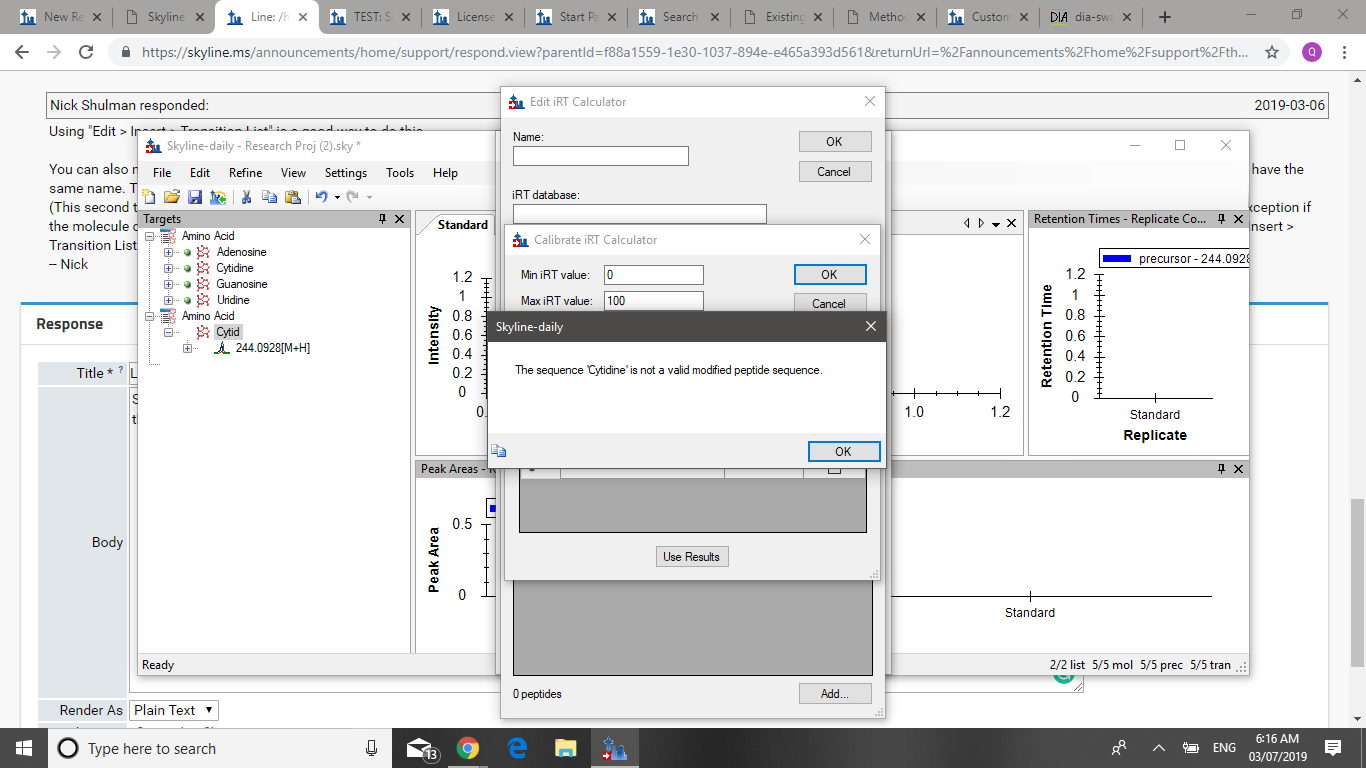The height and width of the screenshot is (768, 1366).
Task: Click OK in the Skyline-daily error dialog
Action: pyautogui.click(x=843, y=451)
